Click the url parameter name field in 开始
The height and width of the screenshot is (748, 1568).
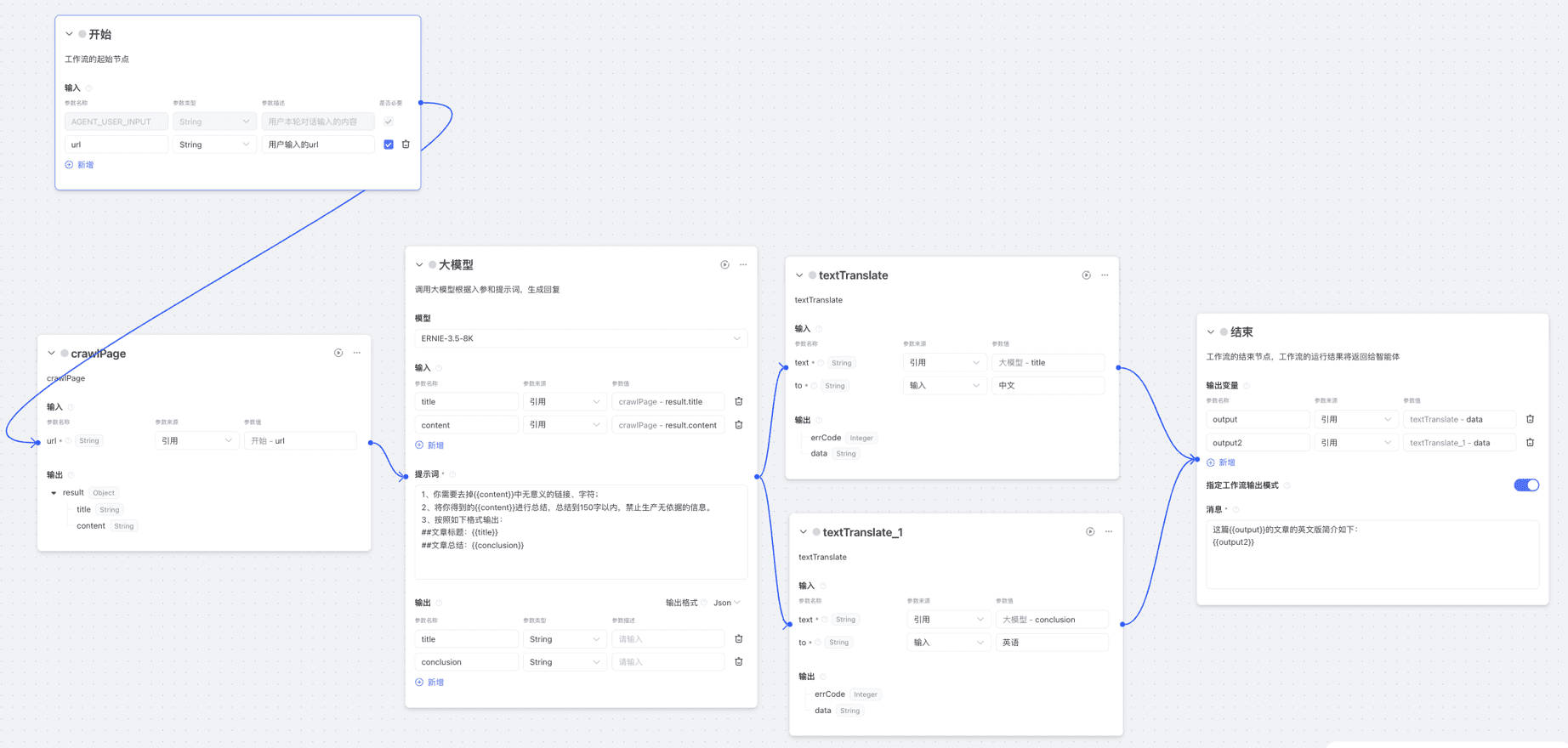point(116,144)
